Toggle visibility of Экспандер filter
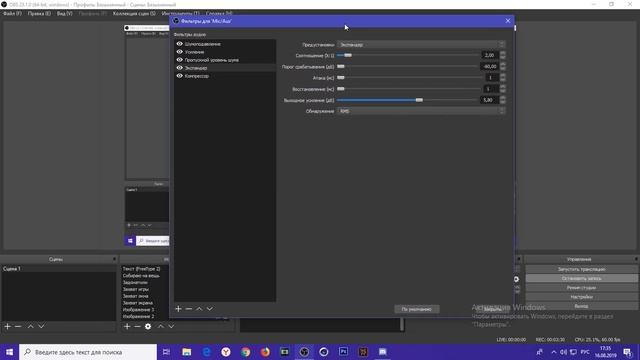The image size is (640, 360). [x=180, y=68]
